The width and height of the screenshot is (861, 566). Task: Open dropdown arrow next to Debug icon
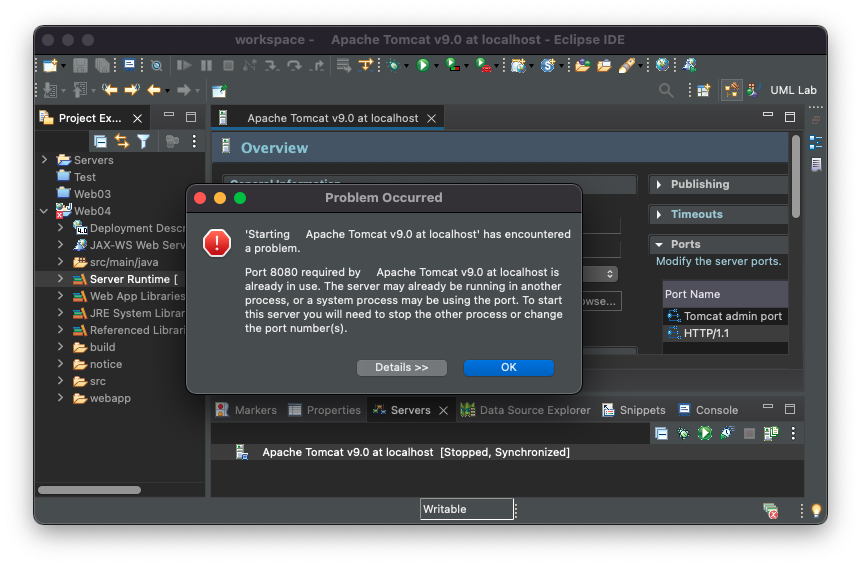coord(406,66)
